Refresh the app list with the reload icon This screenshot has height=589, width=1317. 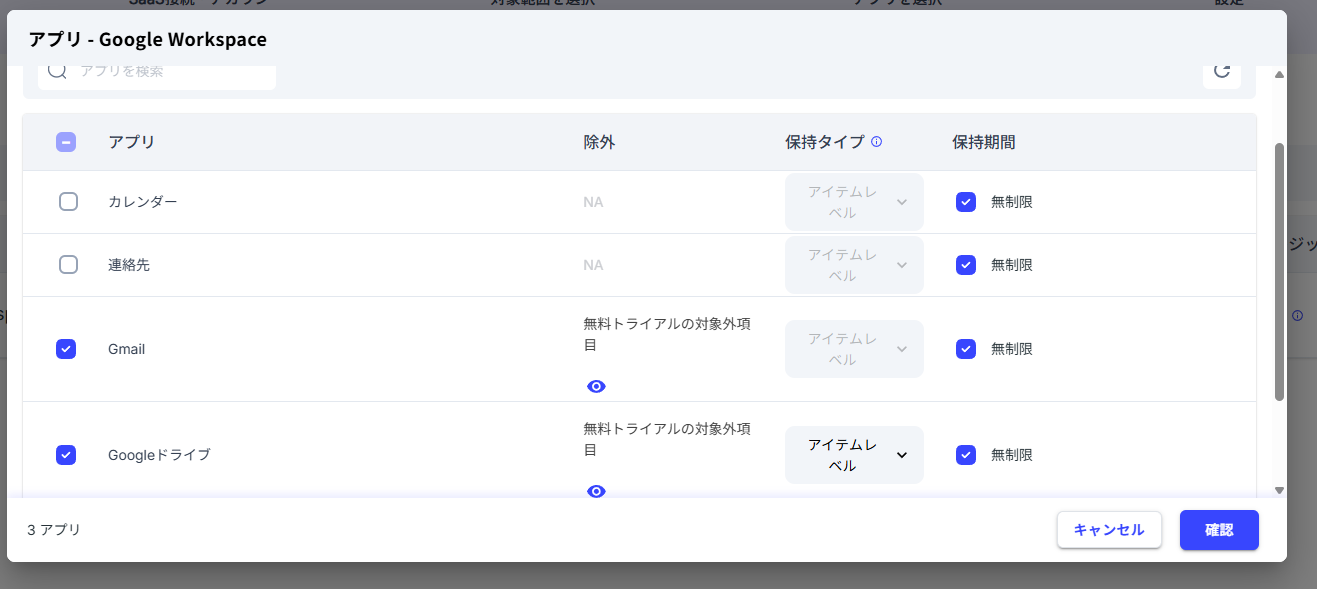click(1221, 73)
